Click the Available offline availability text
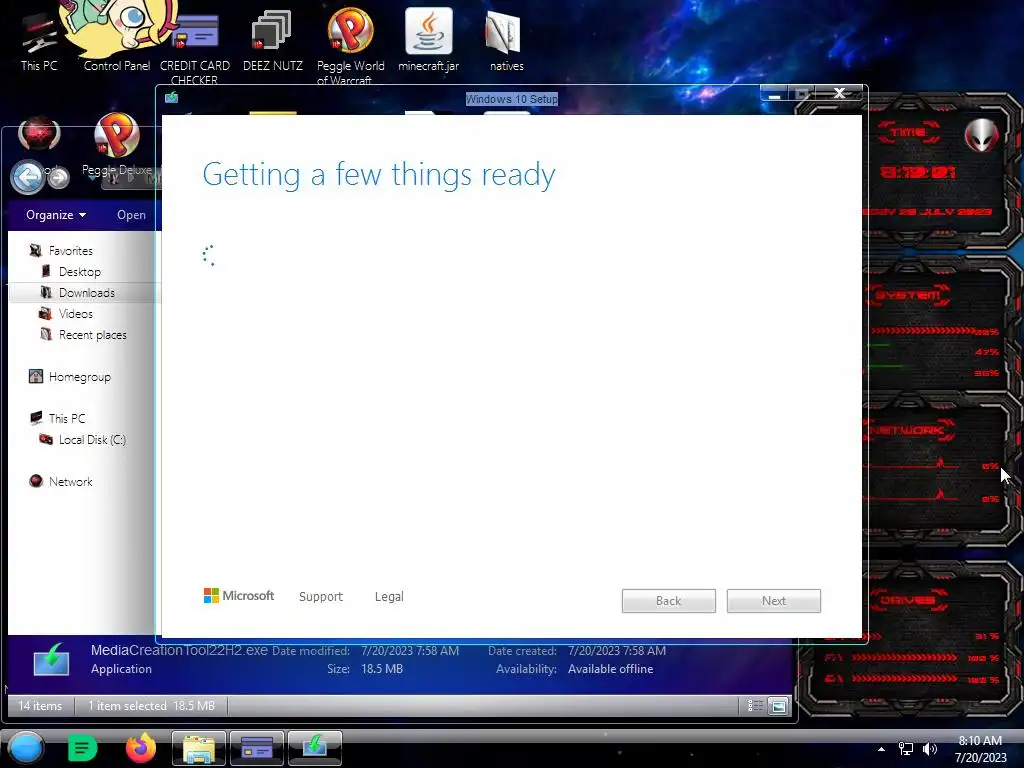This screenshot has width=1024, height=768. [x=611, y=669]
